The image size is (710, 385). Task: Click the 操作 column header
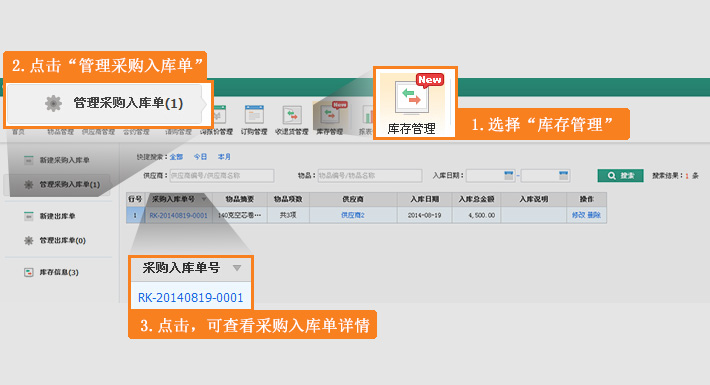586,199
